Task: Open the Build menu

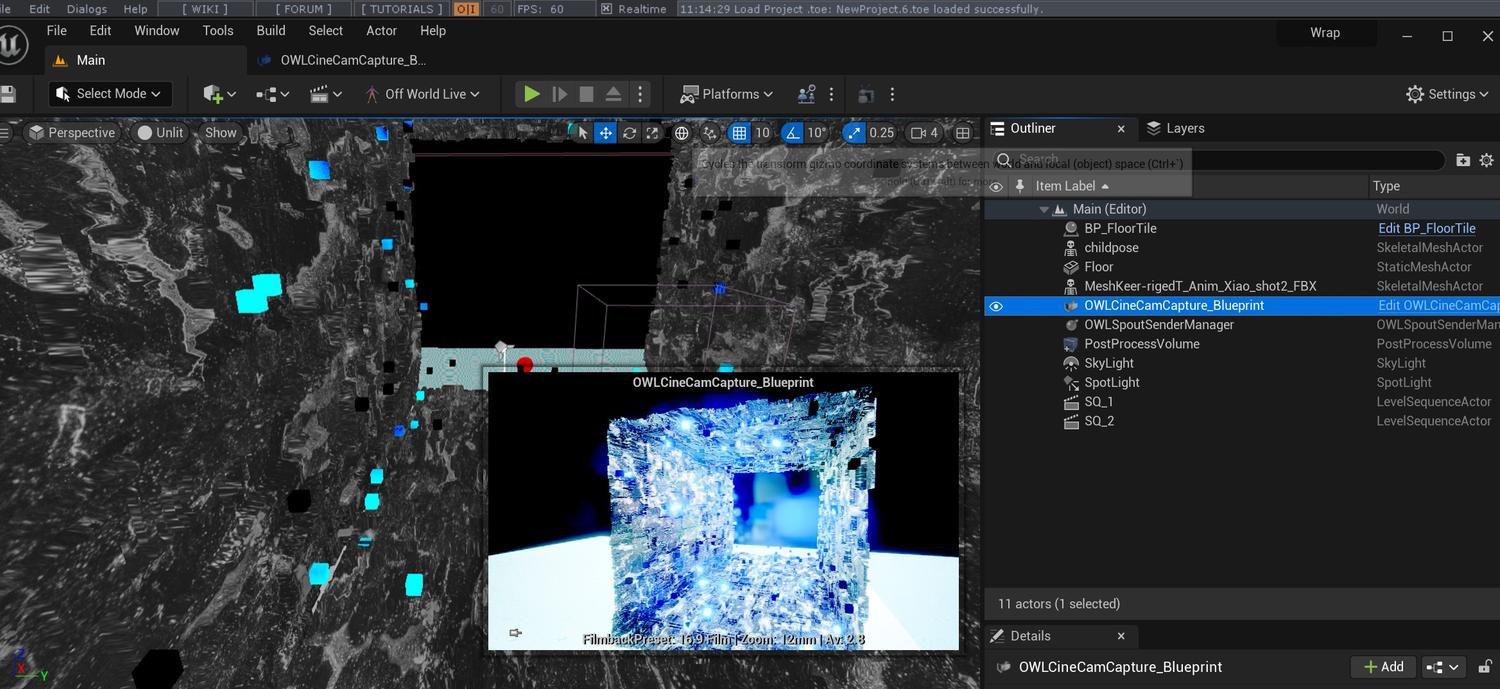Action: pos(271,31)
